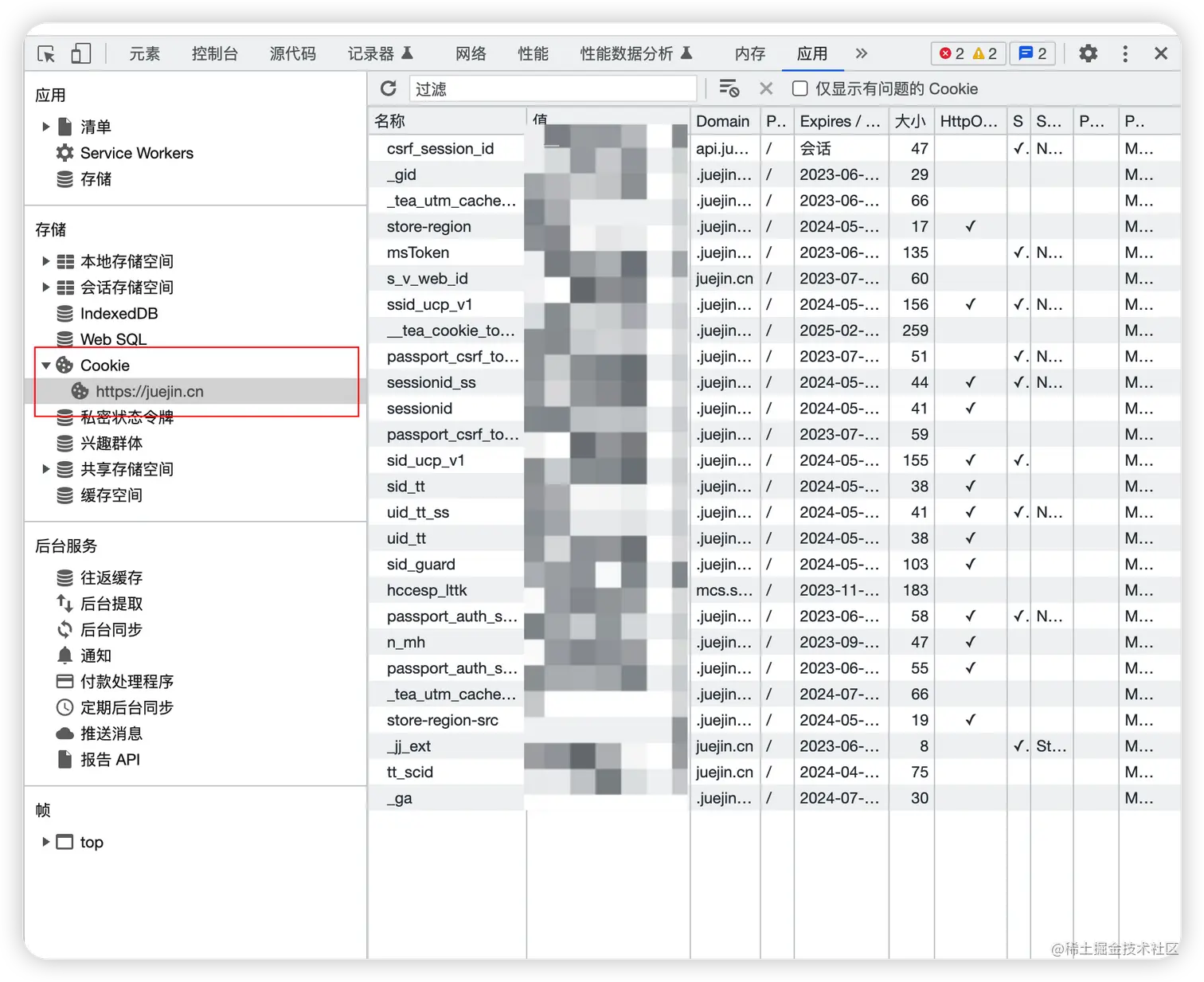
Task: Expand the top frame node
Action: pyautogui.click(x=45, y=842)
